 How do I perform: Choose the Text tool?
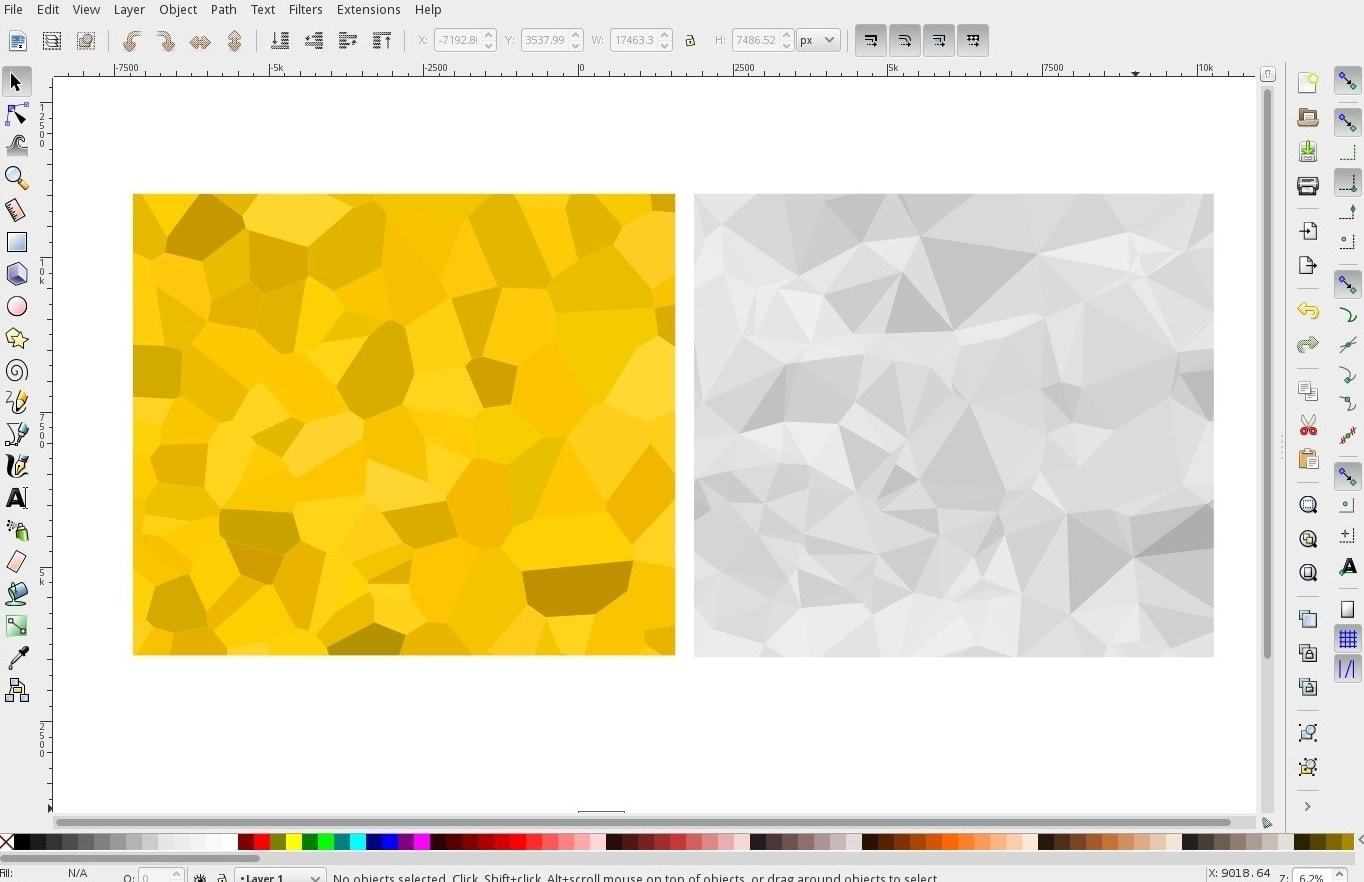[x=16, y=497]
